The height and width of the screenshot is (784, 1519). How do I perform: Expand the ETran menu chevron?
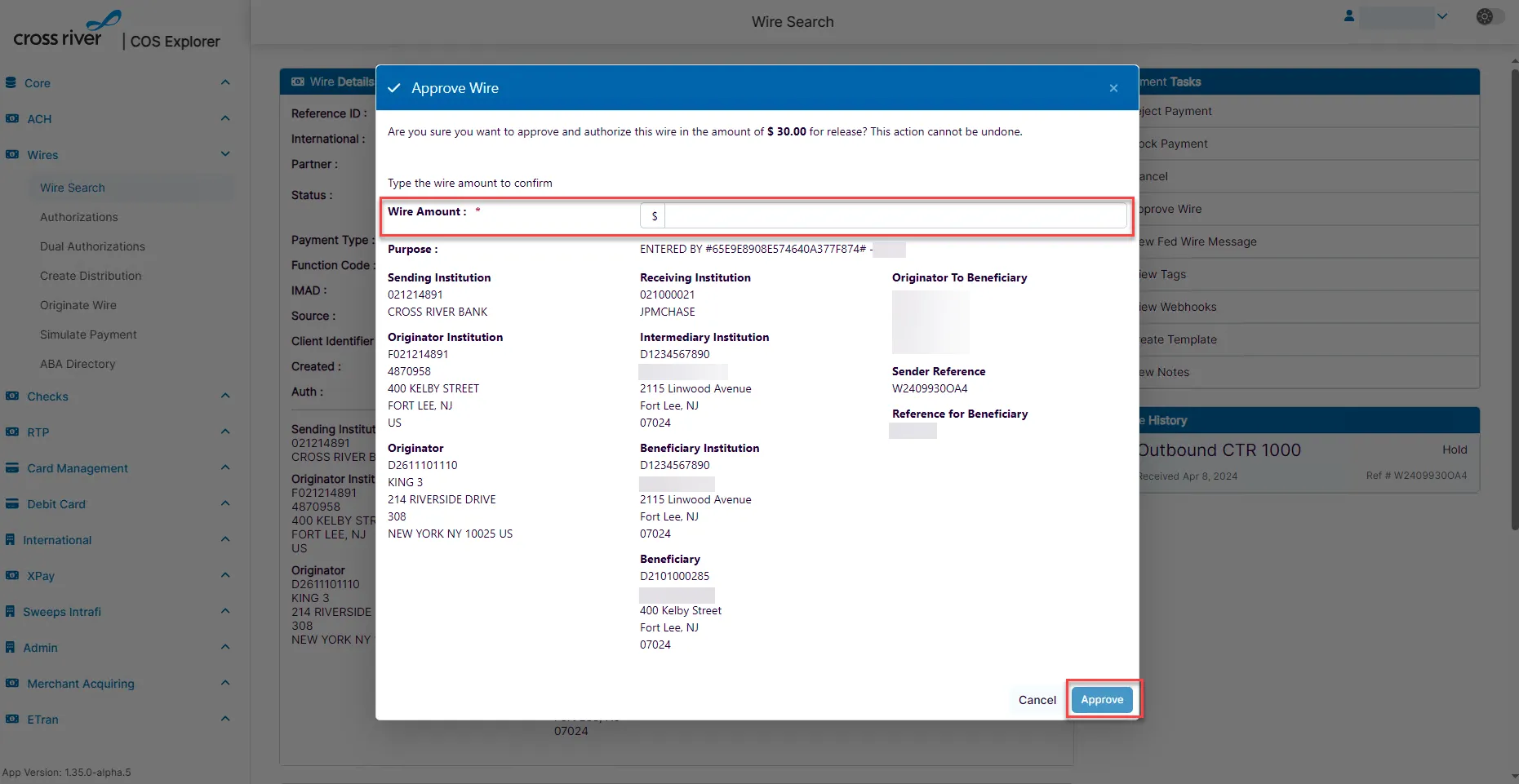point(225,719)
